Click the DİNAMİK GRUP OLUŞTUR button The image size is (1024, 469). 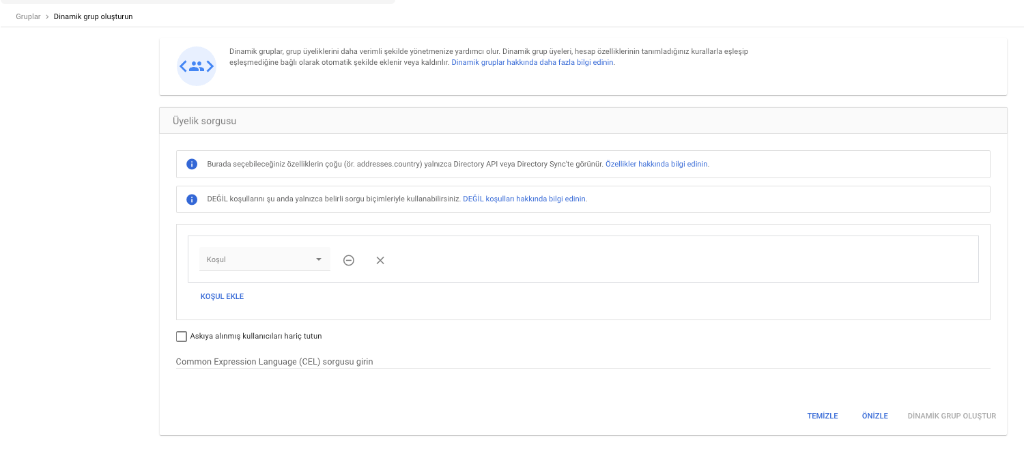[x=951, y=416]
